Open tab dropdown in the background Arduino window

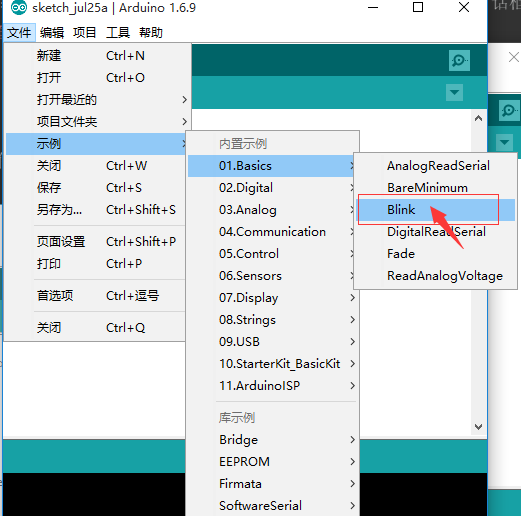click(504, 142)
